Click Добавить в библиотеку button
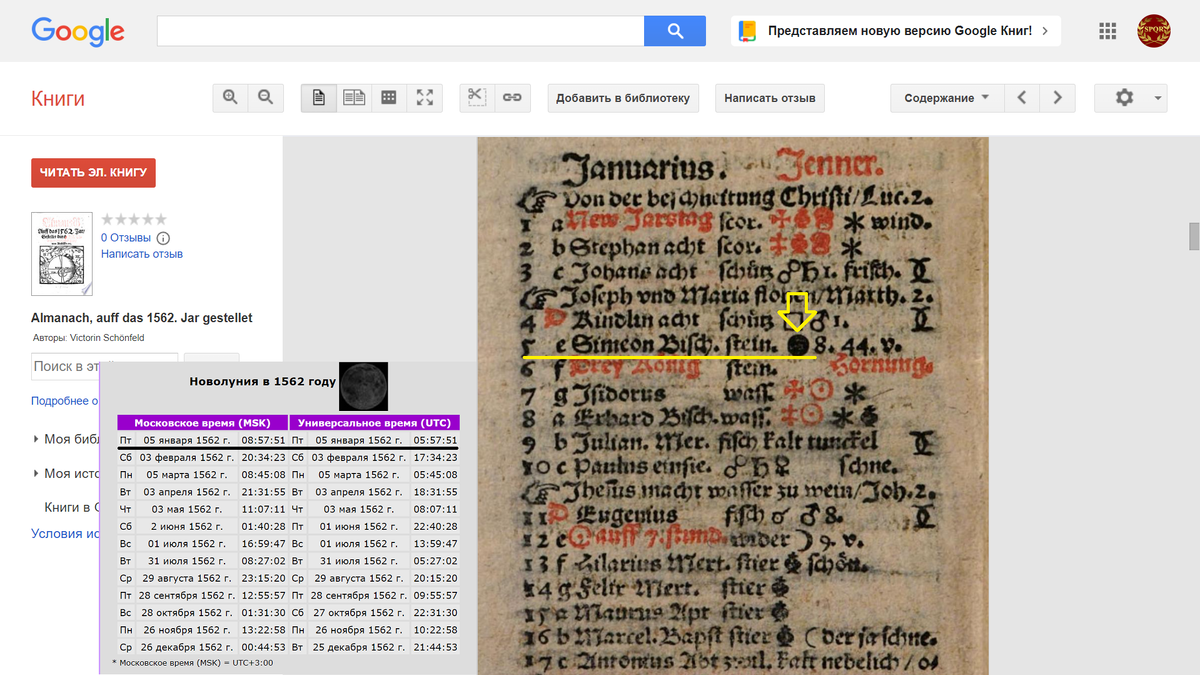 [623, 98]
